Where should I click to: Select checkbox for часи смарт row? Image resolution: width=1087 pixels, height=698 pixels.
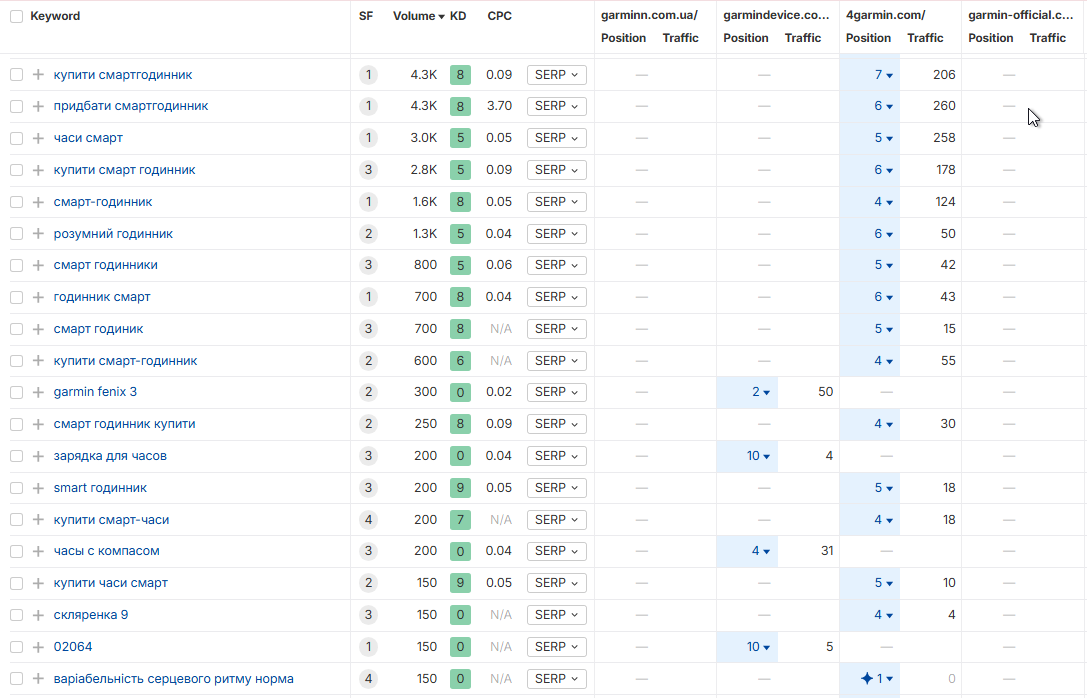(17, 138)
